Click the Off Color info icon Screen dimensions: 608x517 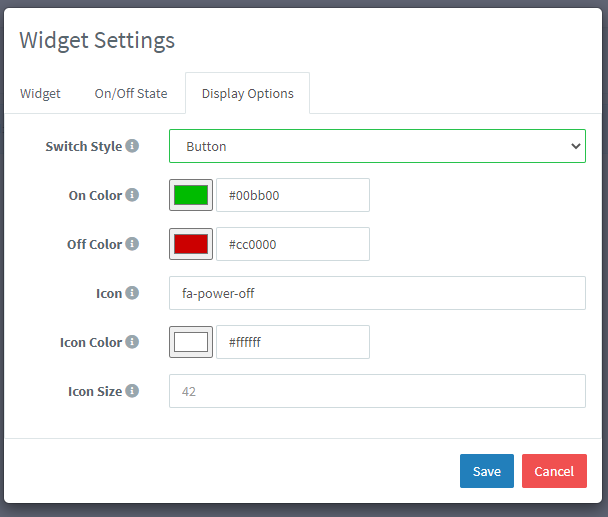133,244
